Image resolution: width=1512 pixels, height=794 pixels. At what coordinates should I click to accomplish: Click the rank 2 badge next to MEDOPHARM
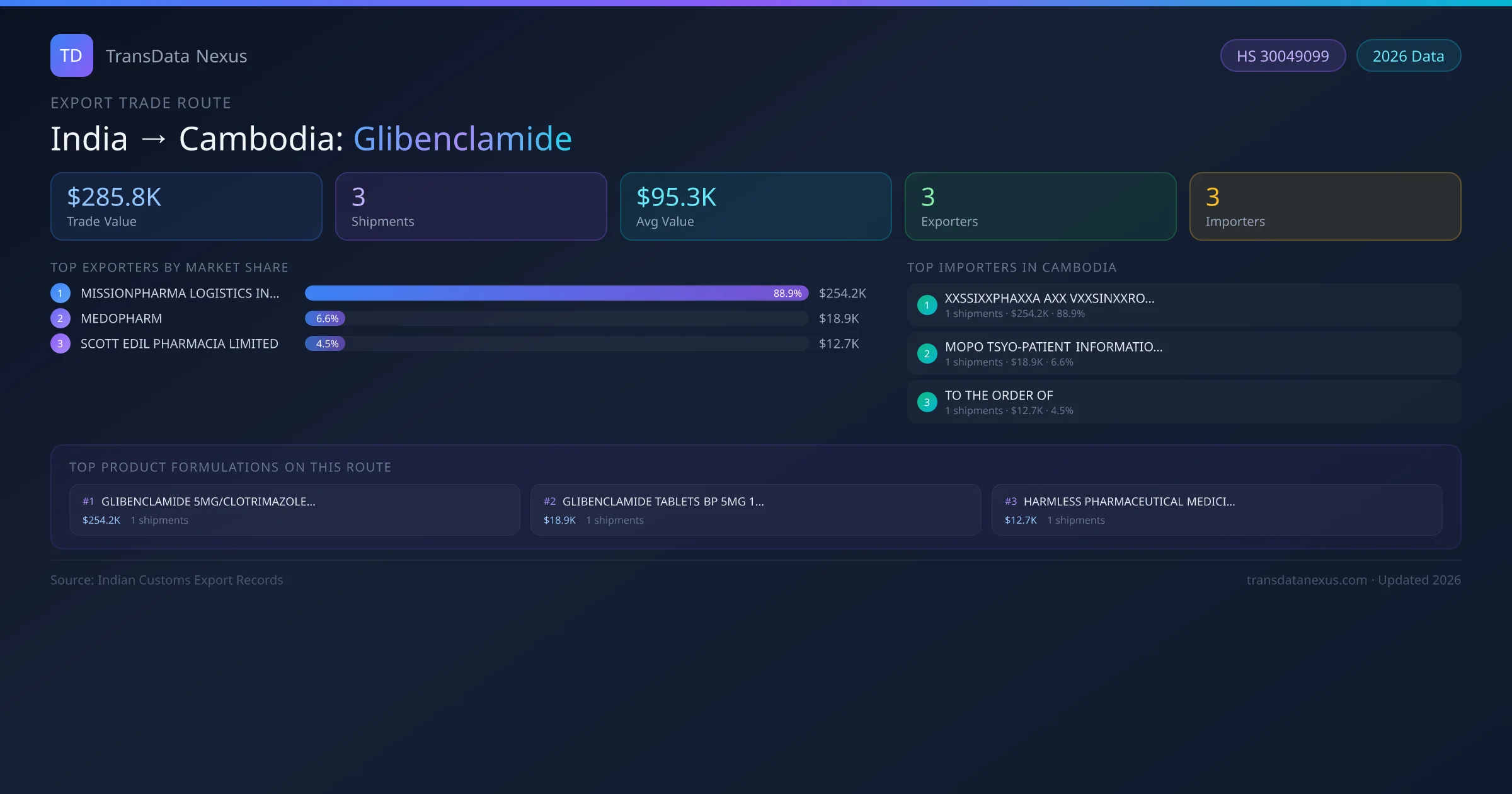click(x=60, y=318)
